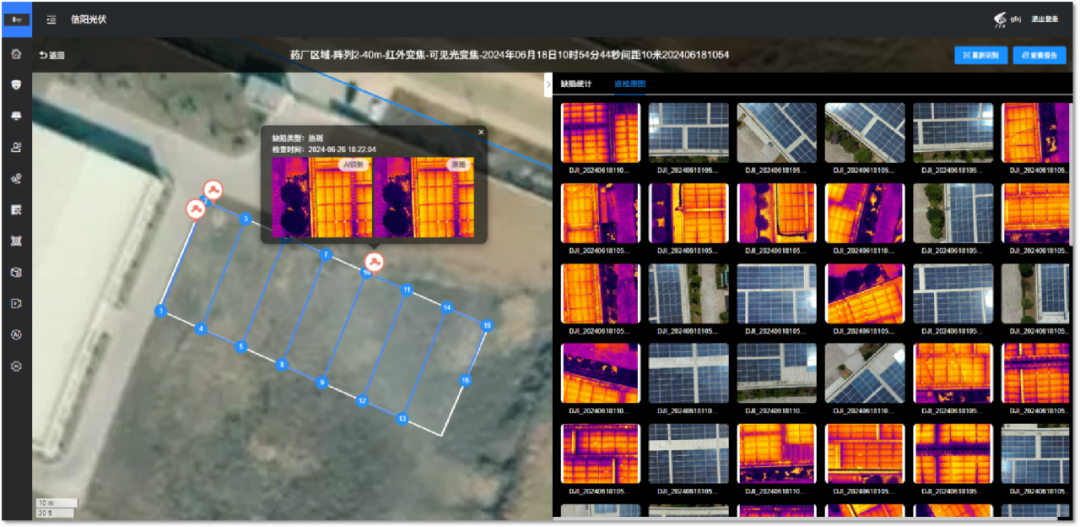The width and height of the screenshot is (1080, 527).
Task: Open the settings gear in left sidebar
Action: pos(16,366)
